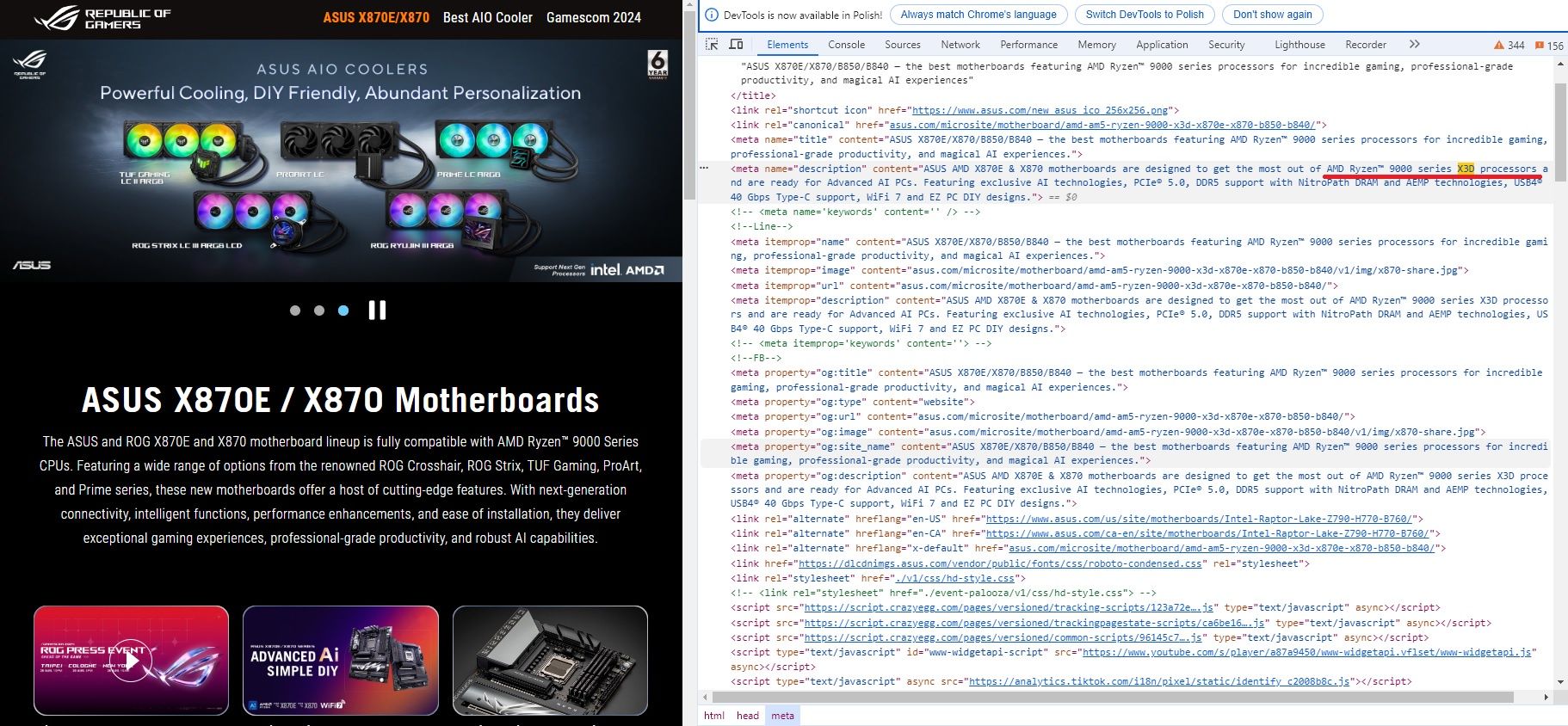Open the ./v1/css/hd-style.css stylesheet link
1568x726 pixels.
pyautogui.click(x=954, y=578)
